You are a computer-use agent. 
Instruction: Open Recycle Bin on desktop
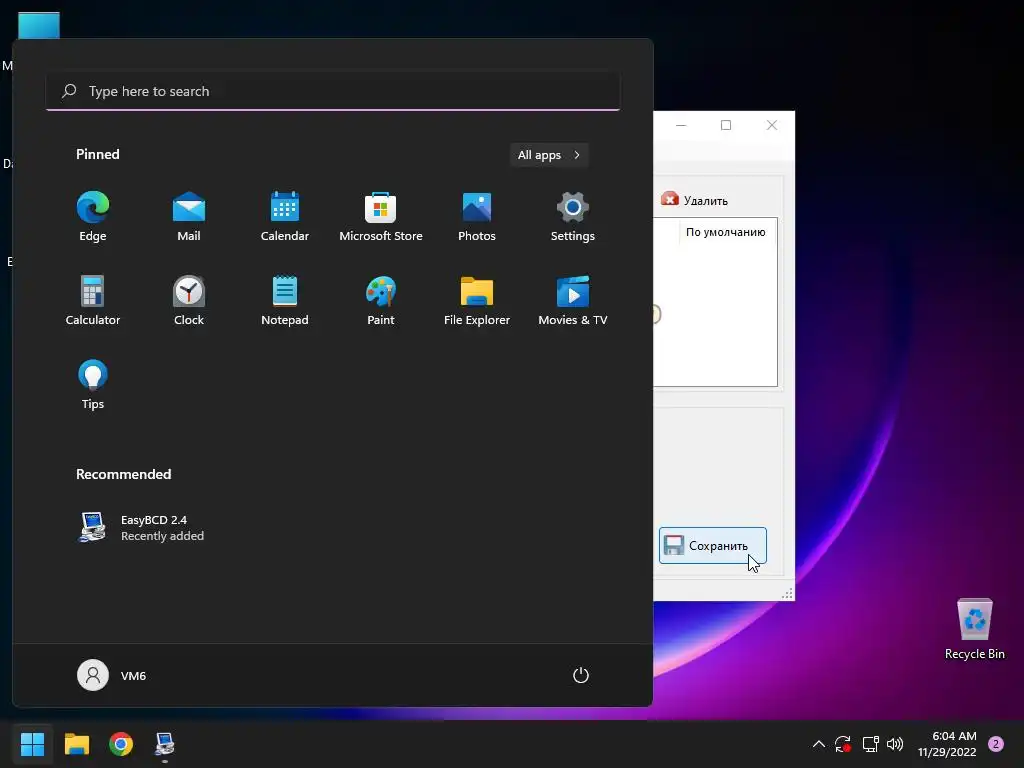pyautogui.click(x=974, y=629)
